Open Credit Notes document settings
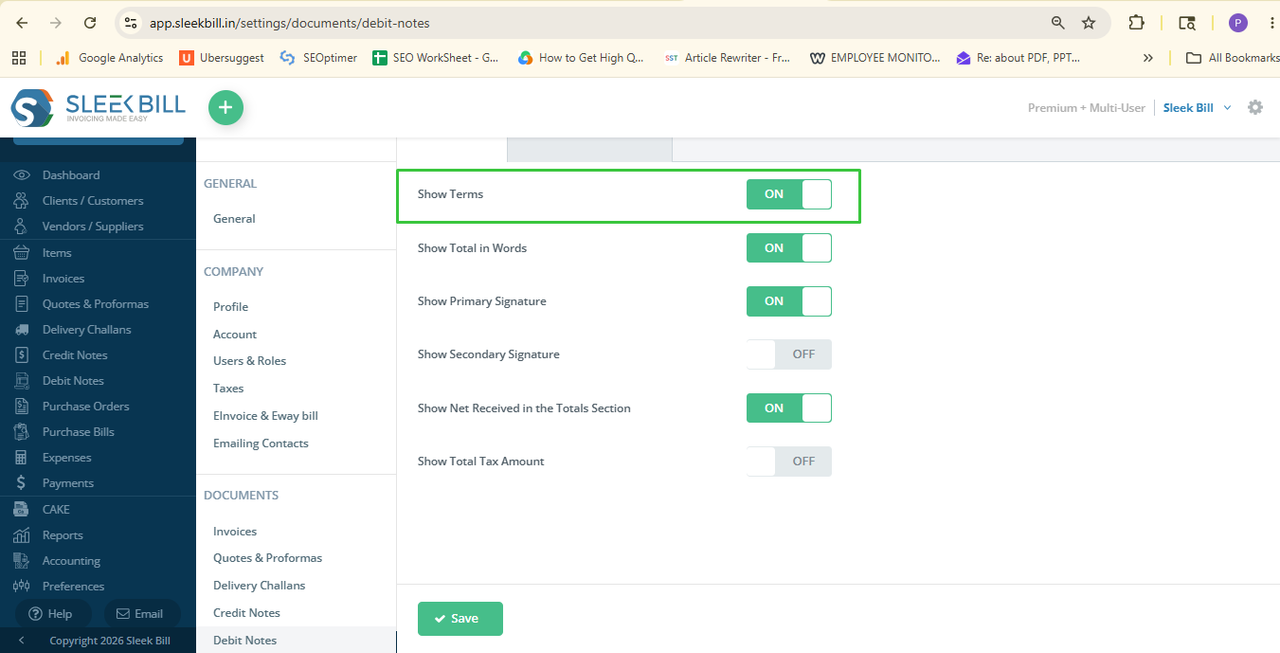This screenshot has height=653, width=1280. [246, 613]
